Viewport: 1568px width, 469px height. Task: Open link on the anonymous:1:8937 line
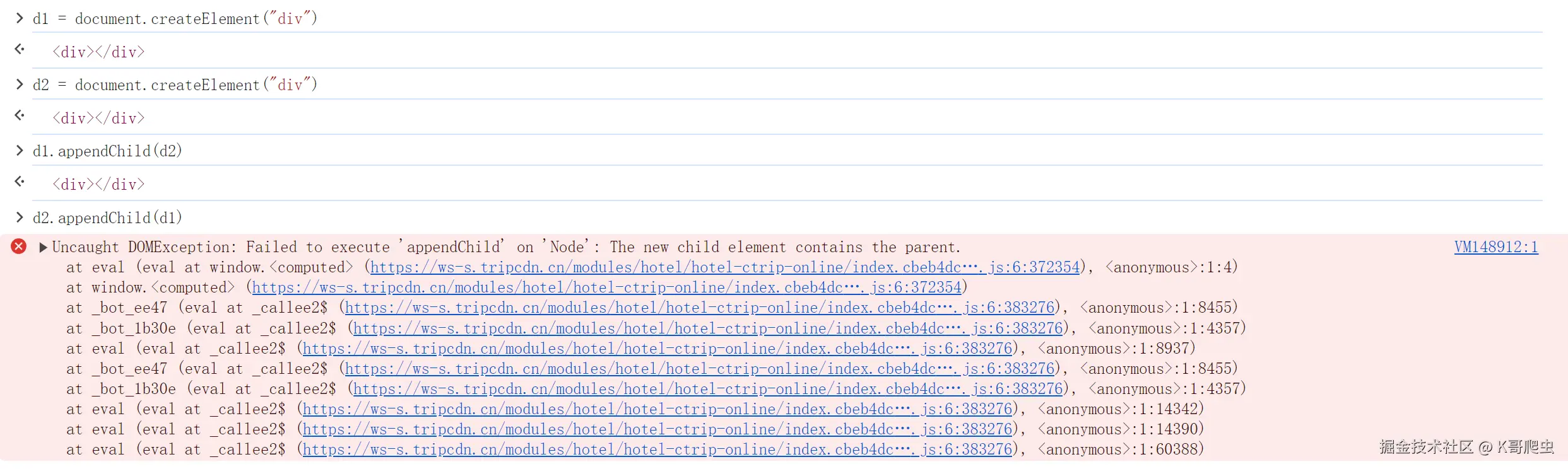point(657,349)
